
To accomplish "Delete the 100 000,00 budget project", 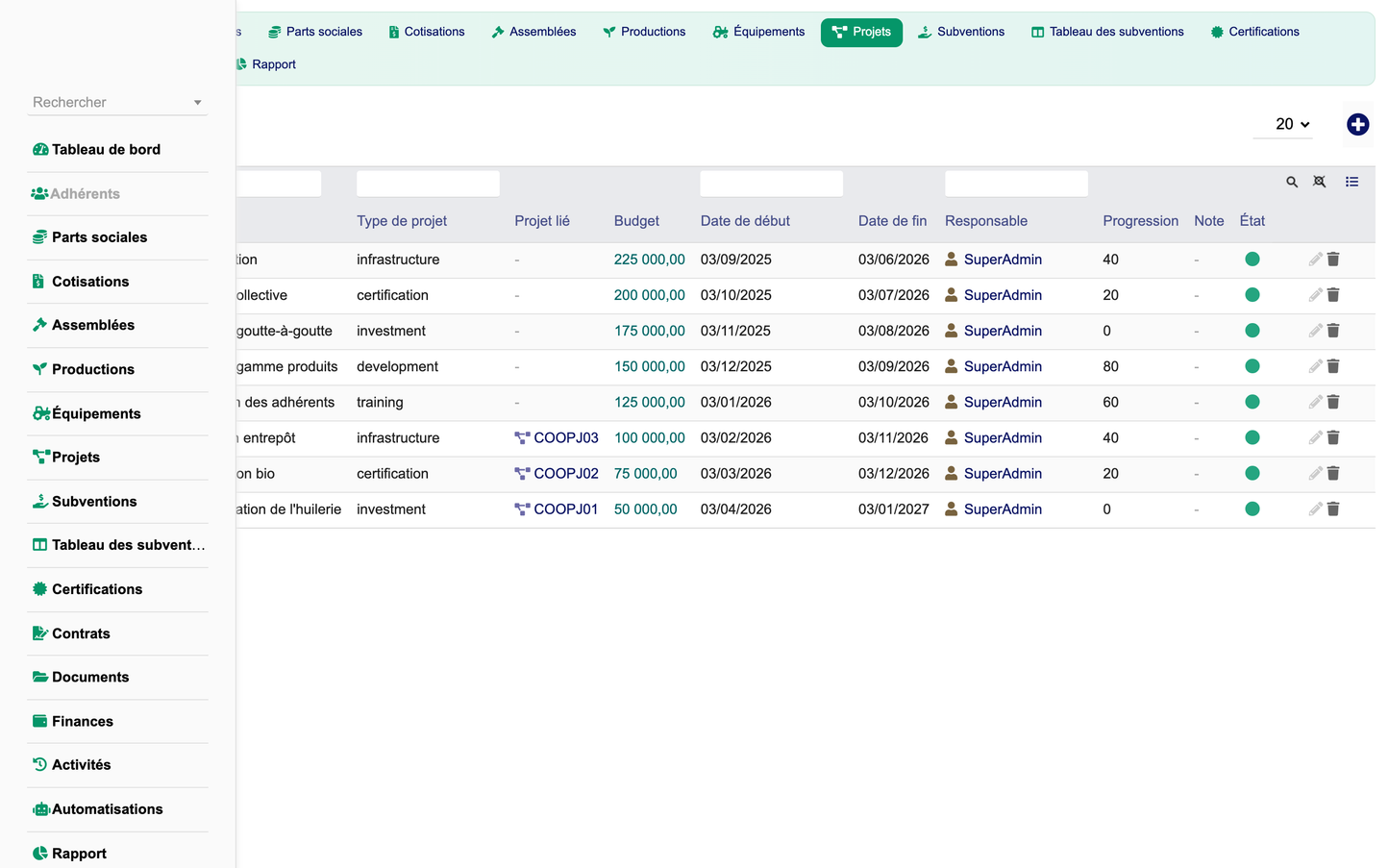I will tap(1333, 437).
